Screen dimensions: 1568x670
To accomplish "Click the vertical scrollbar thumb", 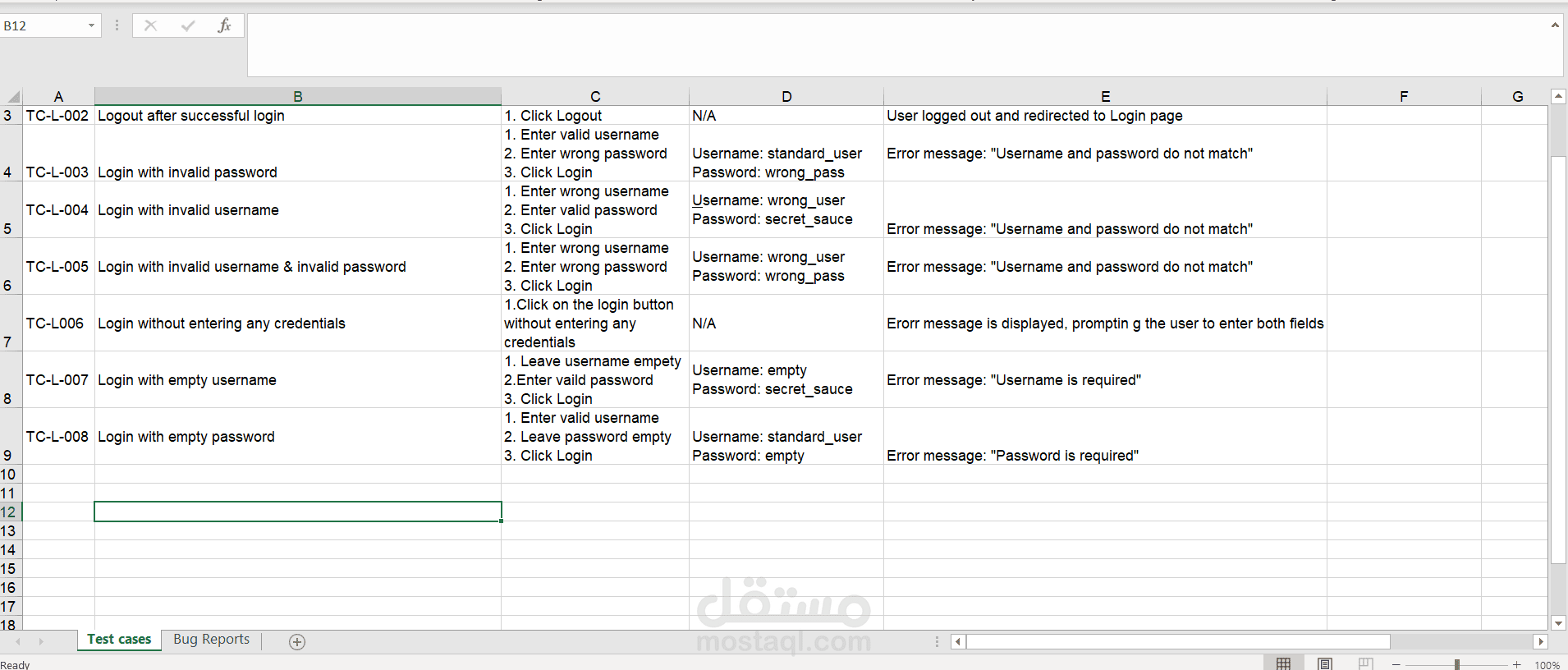I will point(1558,359).
